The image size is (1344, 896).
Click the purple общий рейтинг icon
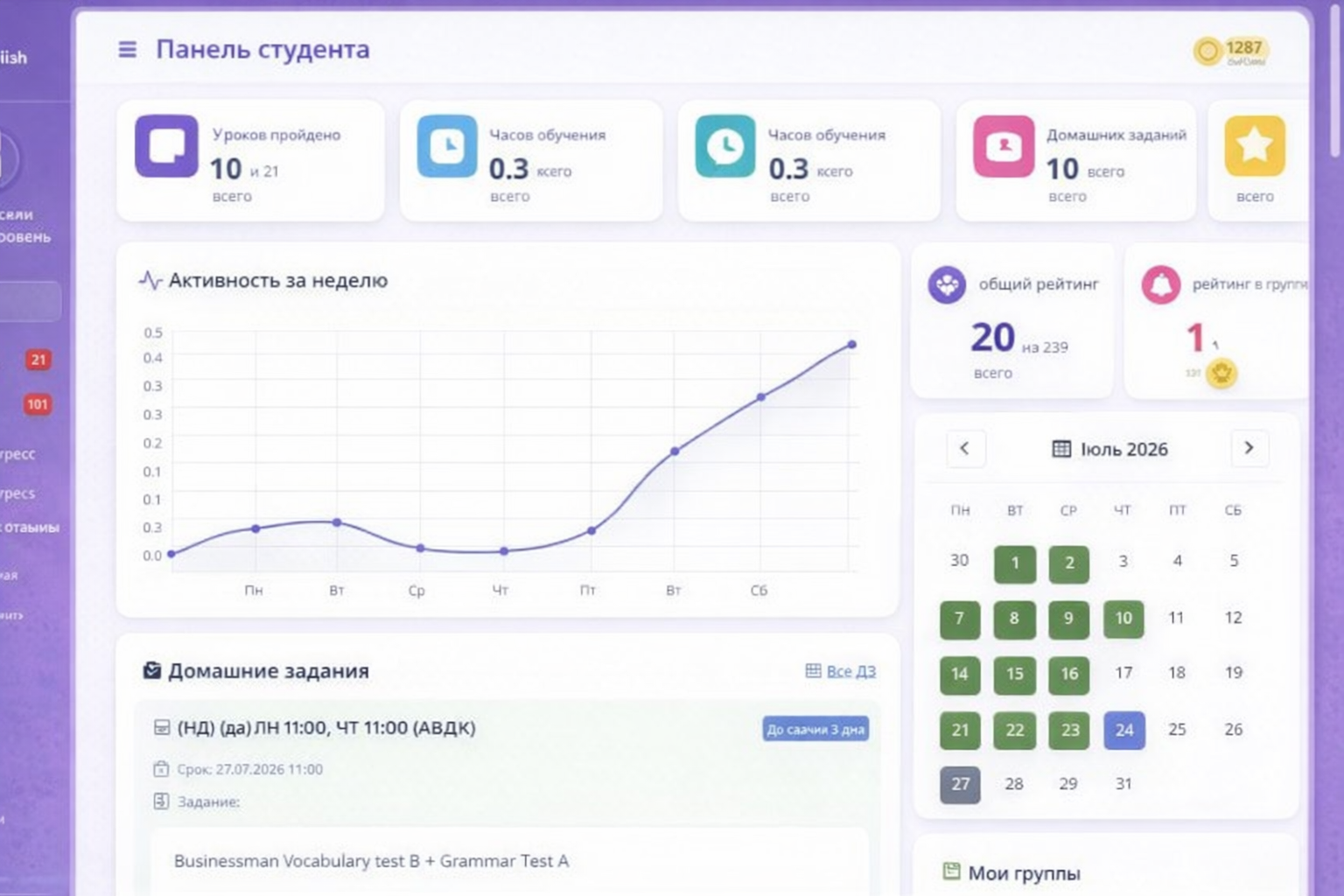[947, 284]
